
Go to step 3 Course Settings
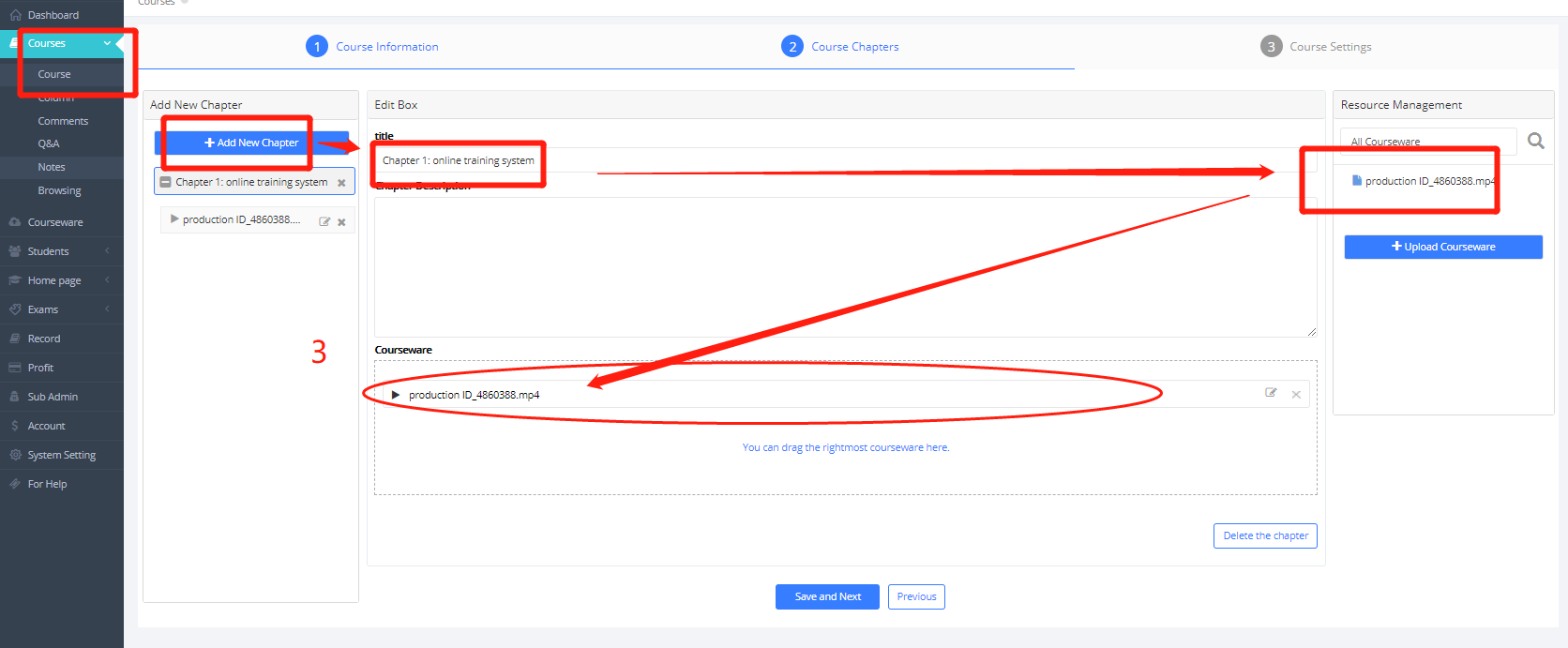pos(1316,47)
